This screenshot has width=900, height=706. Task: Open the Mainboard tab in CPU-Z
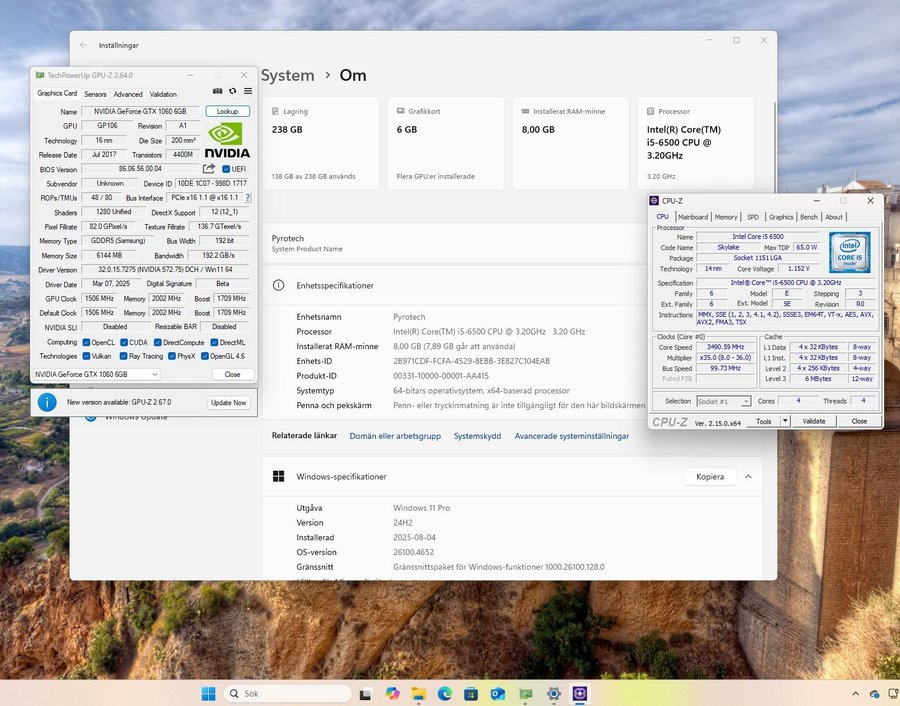pyautogui.click(x=693, y=217)
